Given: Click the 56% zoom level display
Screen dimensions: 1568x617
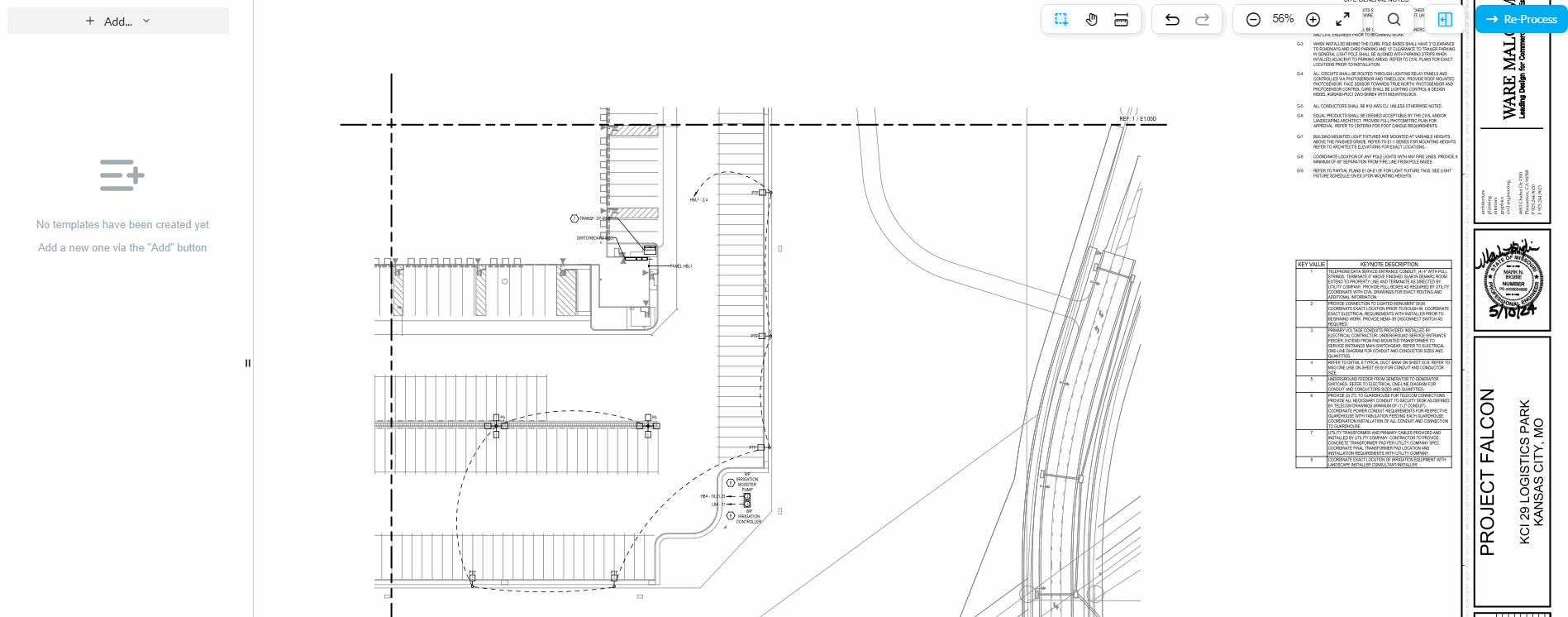Looking at the screenshot, I should 1283,19.
